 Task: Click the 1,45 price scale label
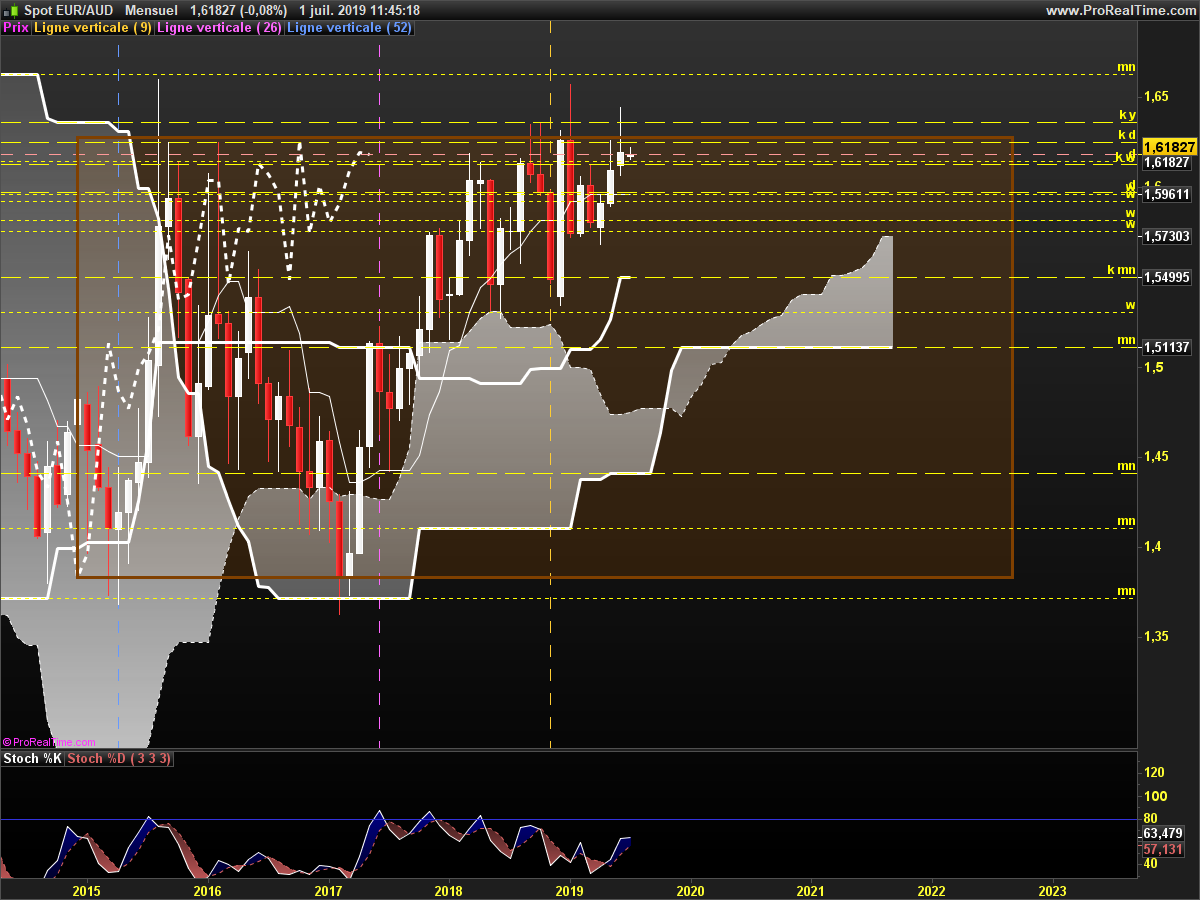pyautogui.click(x=1156, y=456)
